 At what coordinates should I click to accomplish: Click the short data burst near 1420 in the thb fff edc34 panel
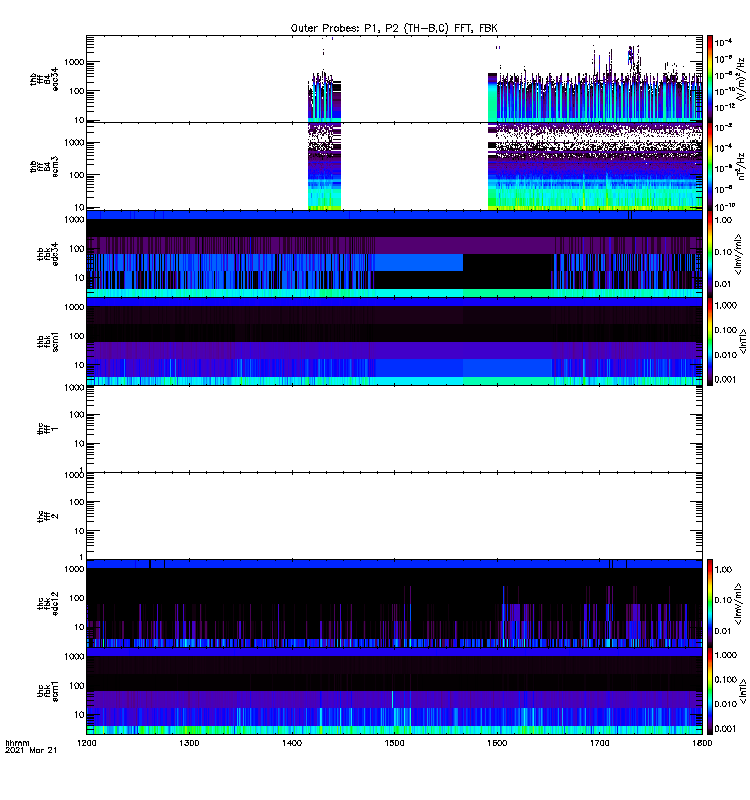pyautogui.click(x=324, y=99)
